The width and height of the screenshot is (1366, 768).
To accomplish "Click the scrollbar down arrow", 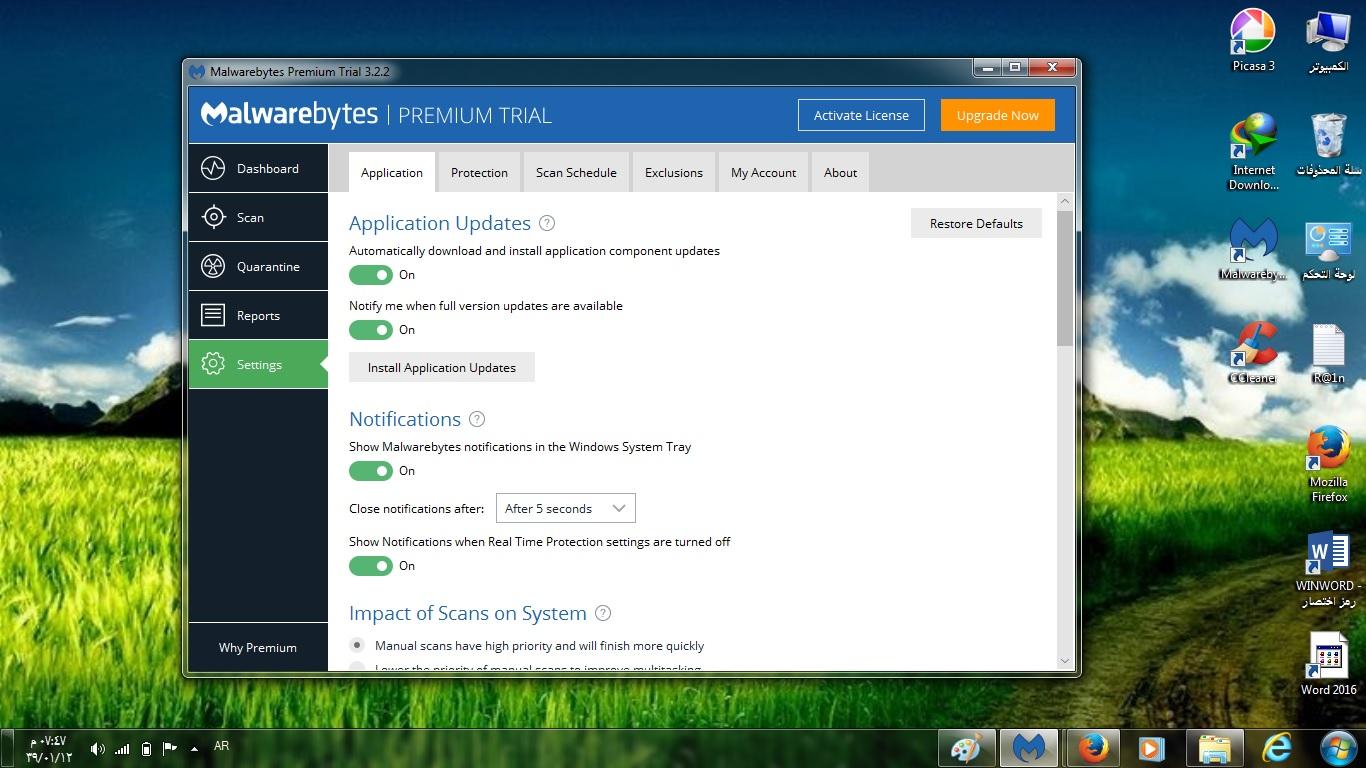I will 1064,661.
